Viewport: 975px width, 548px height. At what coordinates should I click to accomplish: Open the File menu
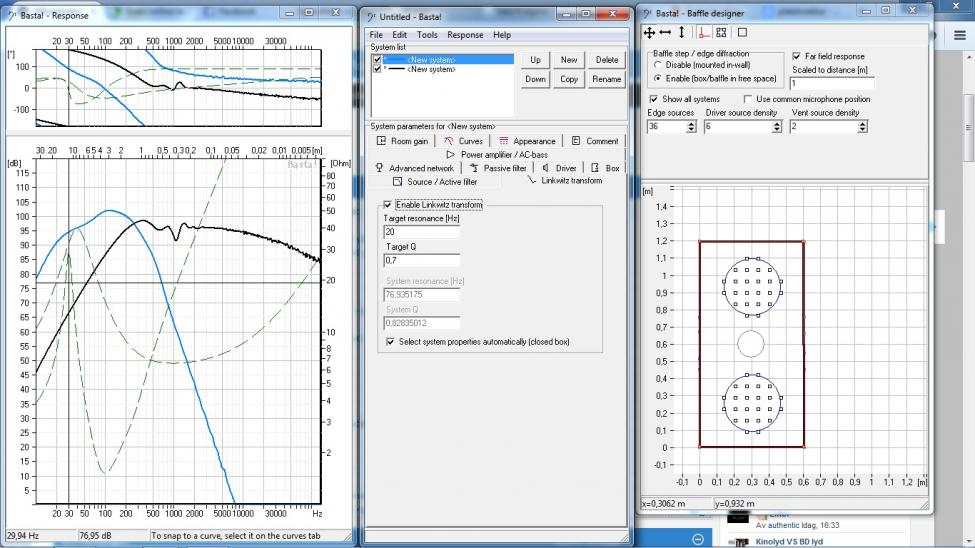click(x=376, y=35)
